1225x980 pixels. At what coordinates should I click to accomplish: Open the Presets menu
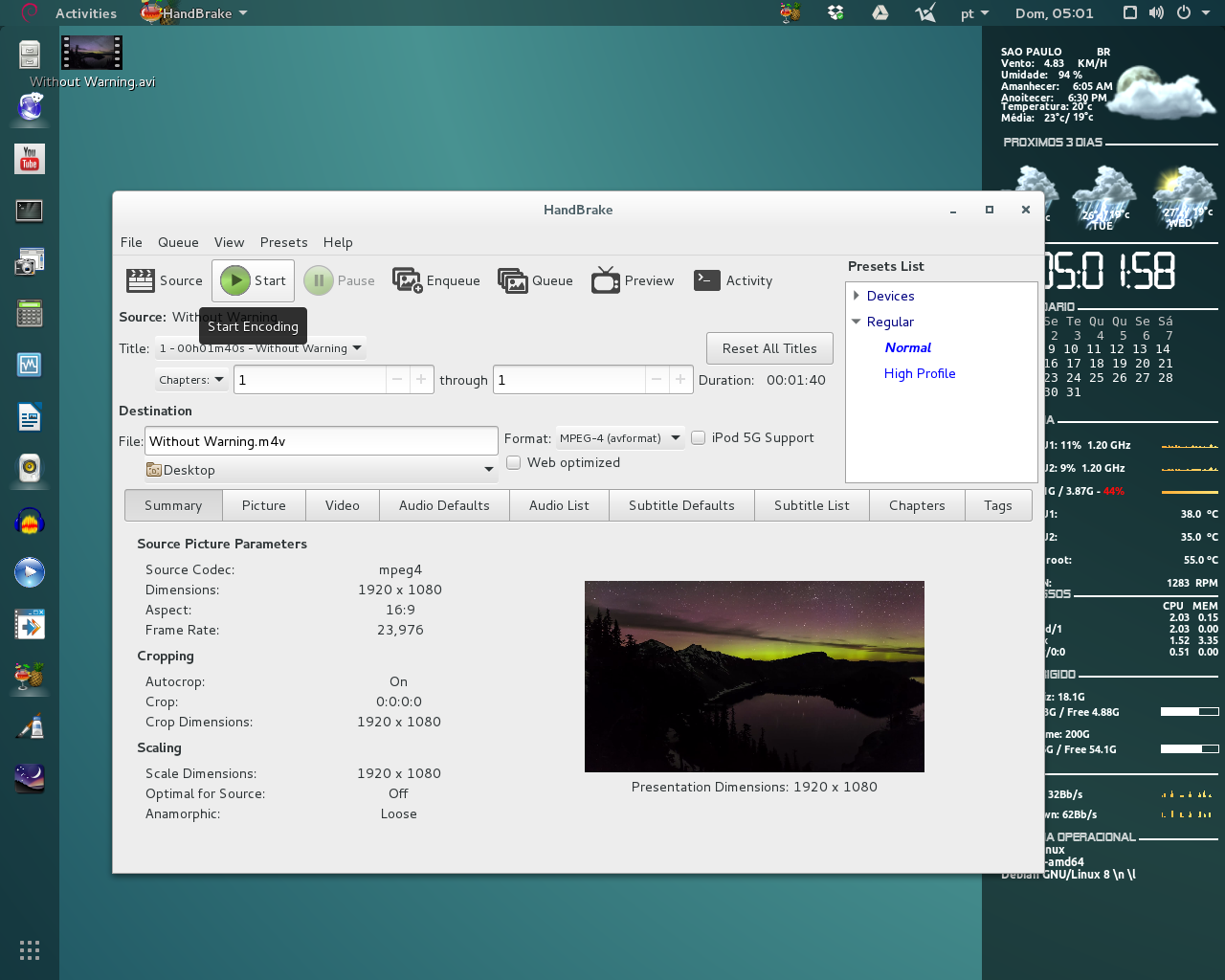click(283, 242)
